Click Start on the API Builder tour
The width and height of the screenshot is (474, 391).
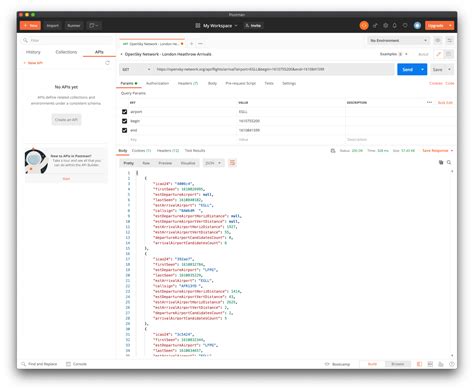click(x=66, y=179)
